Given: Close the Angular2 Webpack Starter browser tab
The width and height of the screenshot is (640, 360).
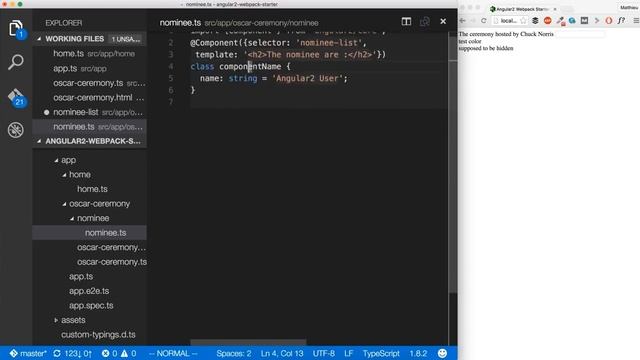Looking at the screenshot, I should pos(555,9).
